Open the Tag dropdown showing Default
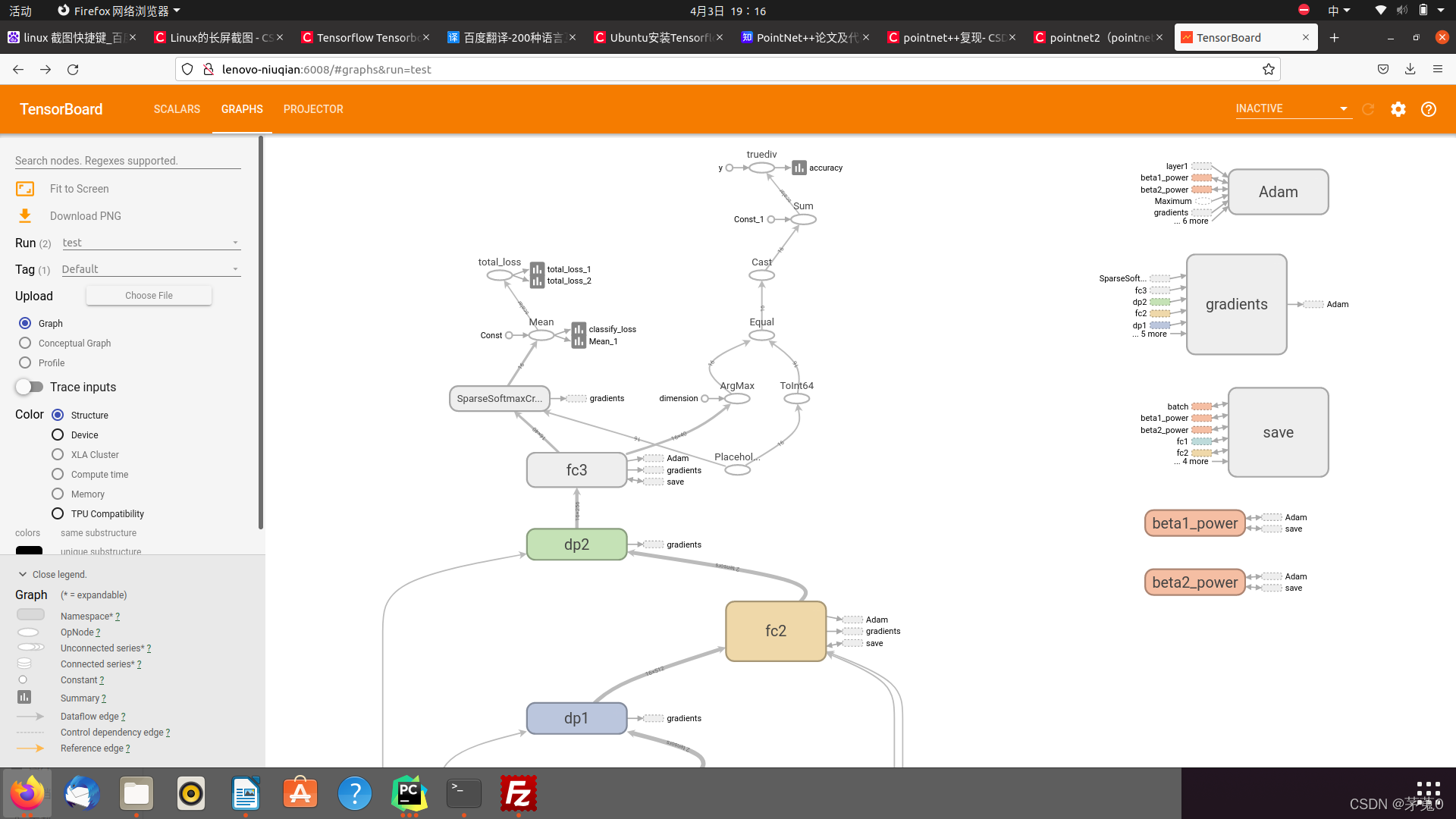Screen dimensions: 1456x819 click(x=151, y=269)
